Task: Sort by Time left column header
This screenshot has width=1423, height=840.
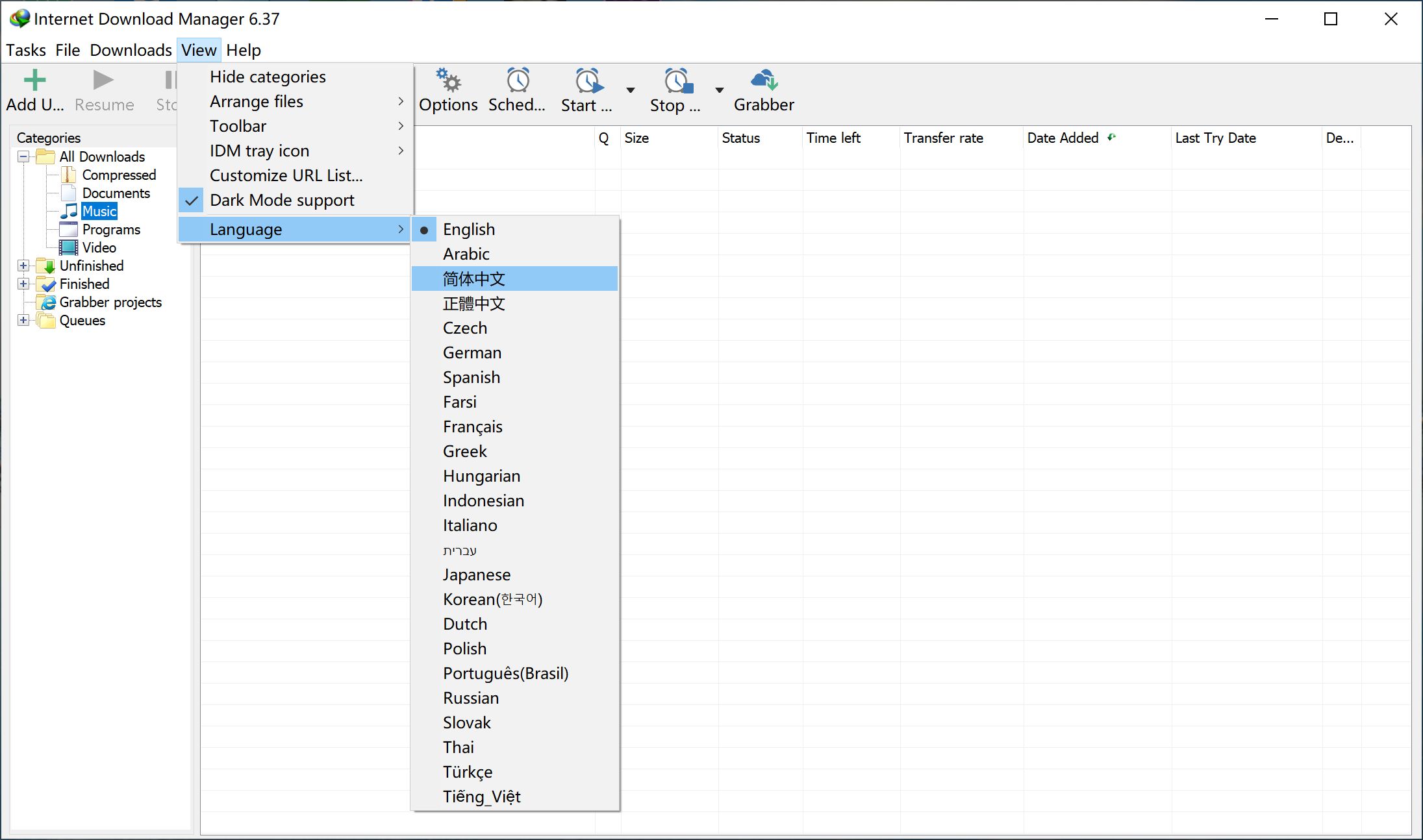Action: 851,138
